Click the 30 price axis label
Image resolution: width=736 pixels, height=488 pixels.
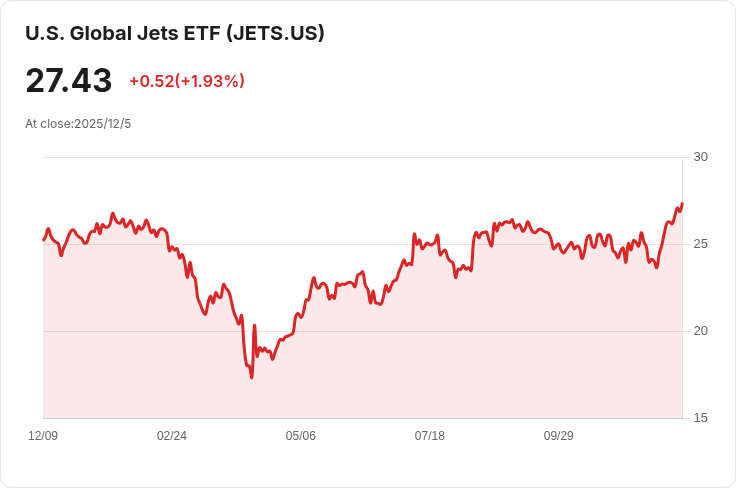pos(700,157)
